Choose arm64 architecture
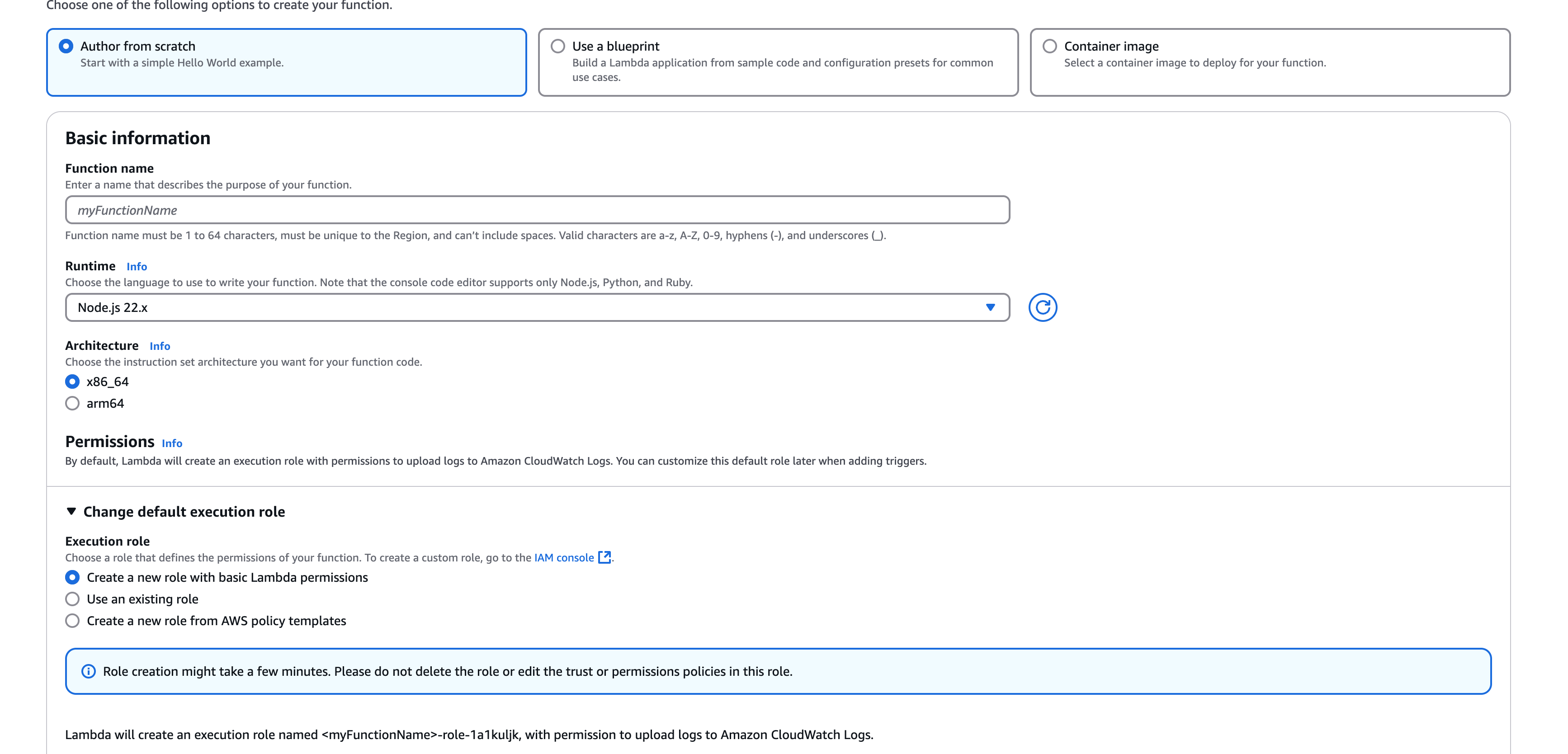1568x754 pixels. (x=72, y=404)
